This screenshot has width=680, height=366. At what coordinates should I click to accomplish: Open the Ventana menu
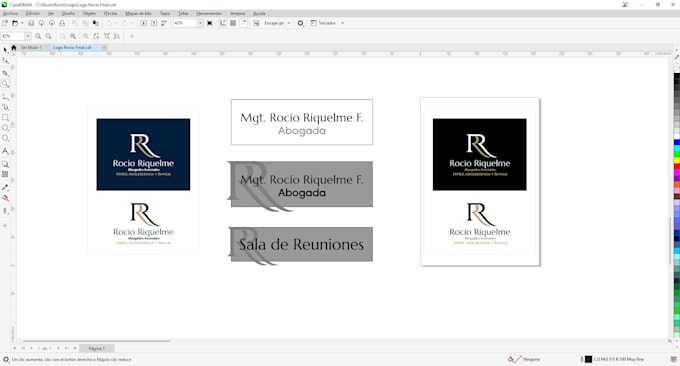[x=237, y=13]
